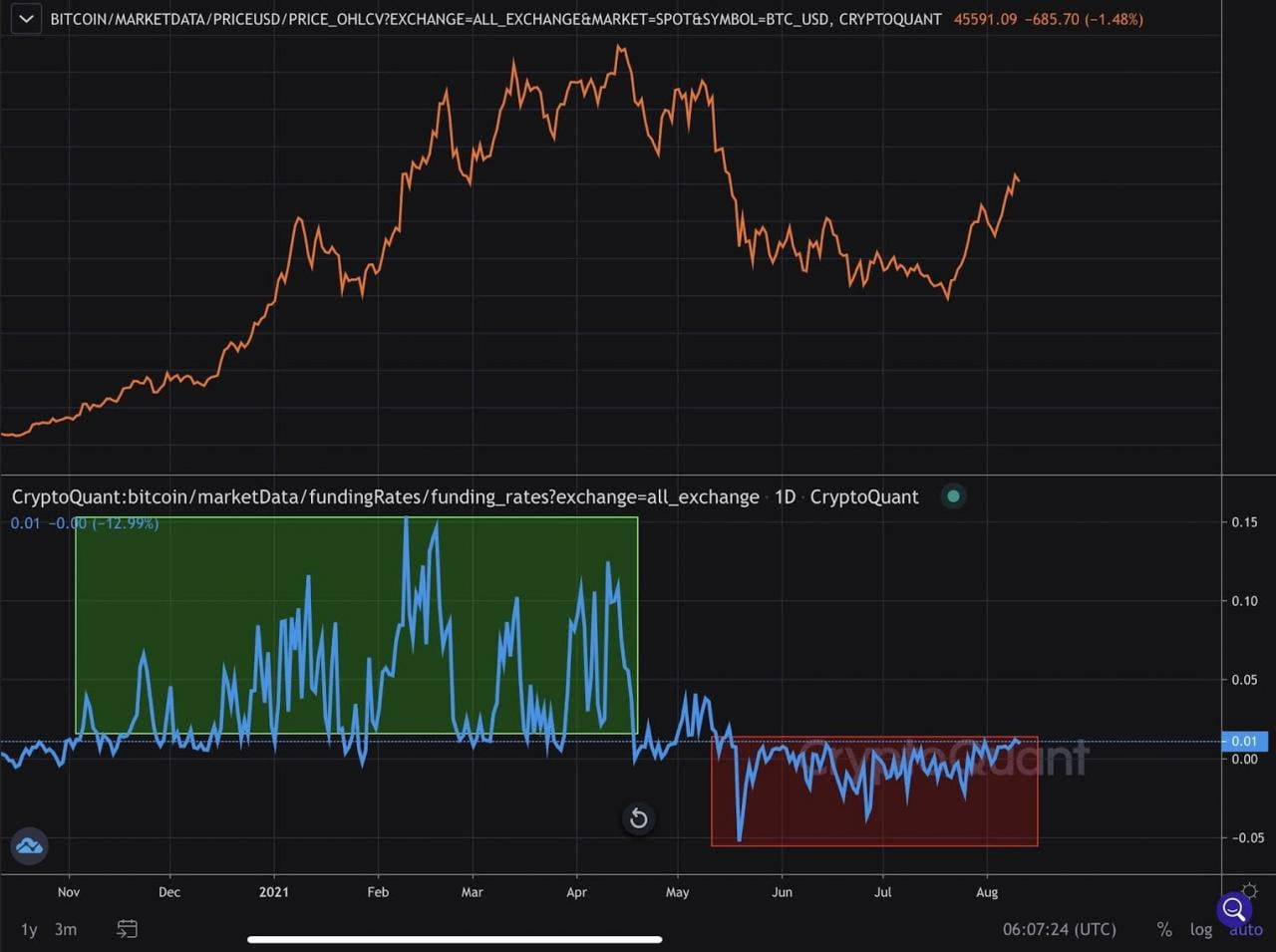Open chart settings gear icon

click(x=1250, y=892)
